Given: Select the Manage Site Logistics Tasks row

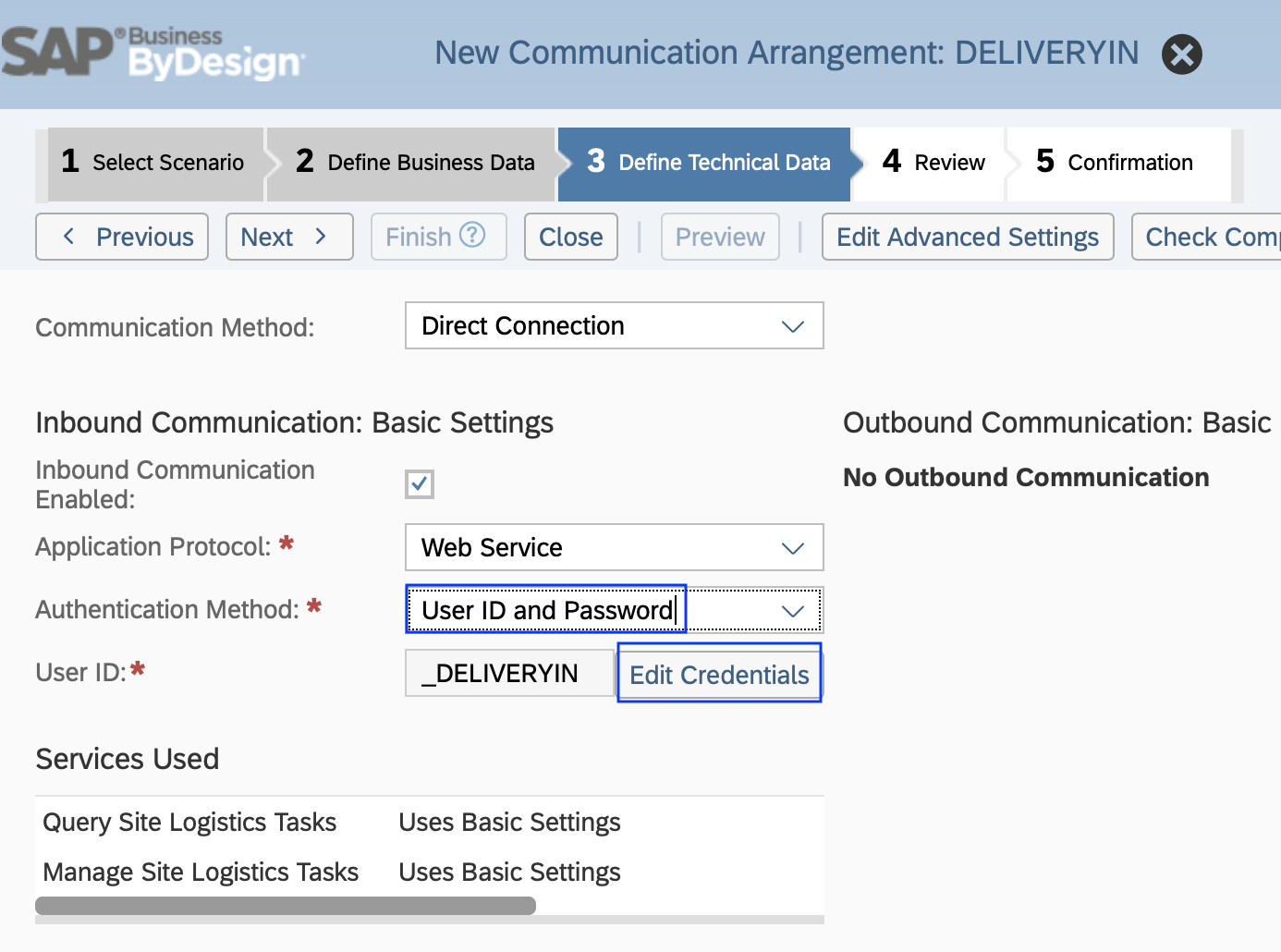Looking at the screenshot, I should (x=200, y=872).
